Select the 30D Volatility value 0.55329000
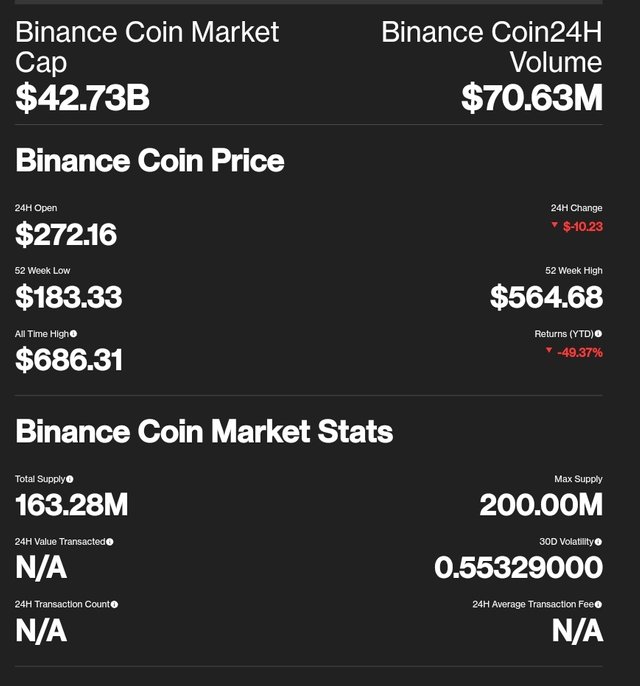 tap(518, 567)
